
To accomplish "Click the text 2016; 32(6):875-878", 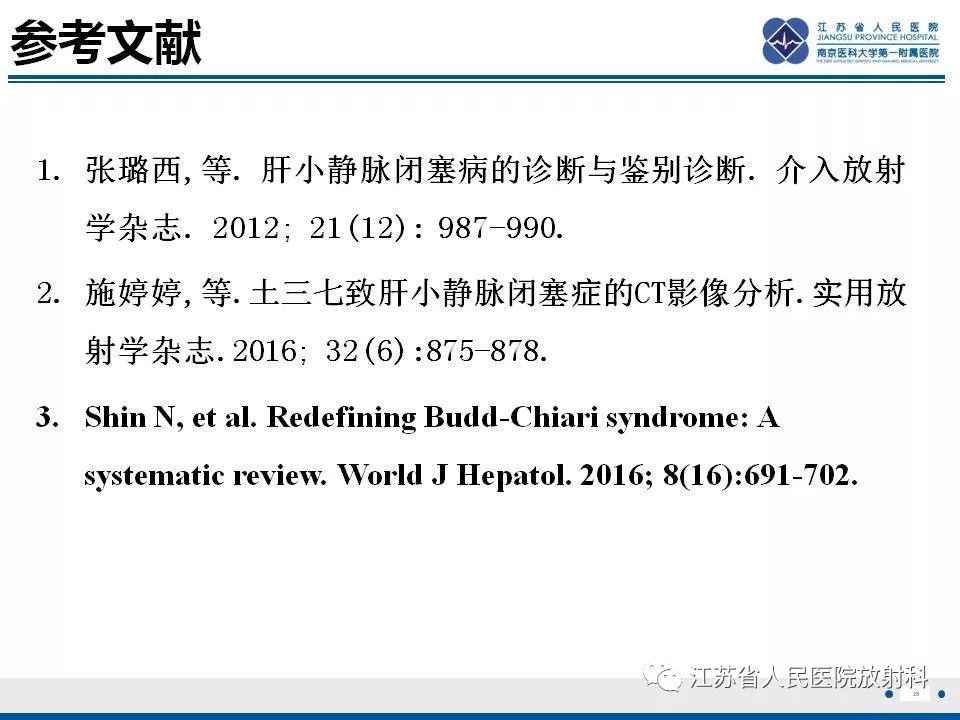I will pyautogui.click(x=390, y=351).
